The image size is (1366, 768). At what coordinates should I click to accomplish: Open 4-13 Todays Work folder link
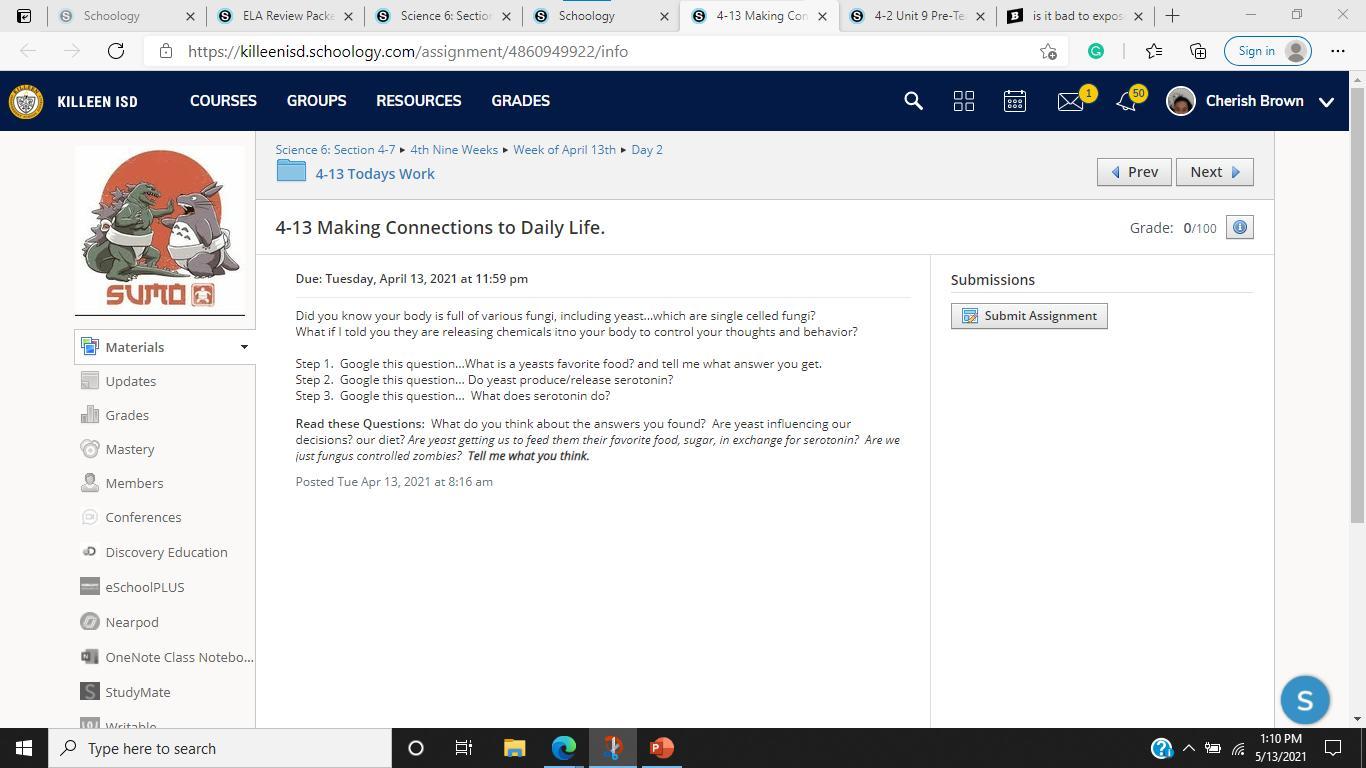pyautogui.click(x=375, y=174)
